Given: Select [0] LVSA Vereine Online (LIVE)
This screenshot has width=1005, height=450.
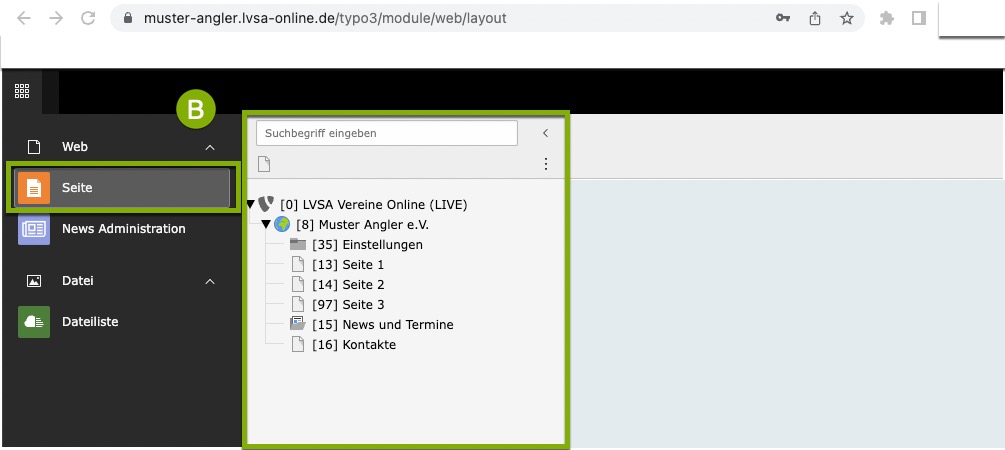Looking at the screenshot, I should [374, 205].
